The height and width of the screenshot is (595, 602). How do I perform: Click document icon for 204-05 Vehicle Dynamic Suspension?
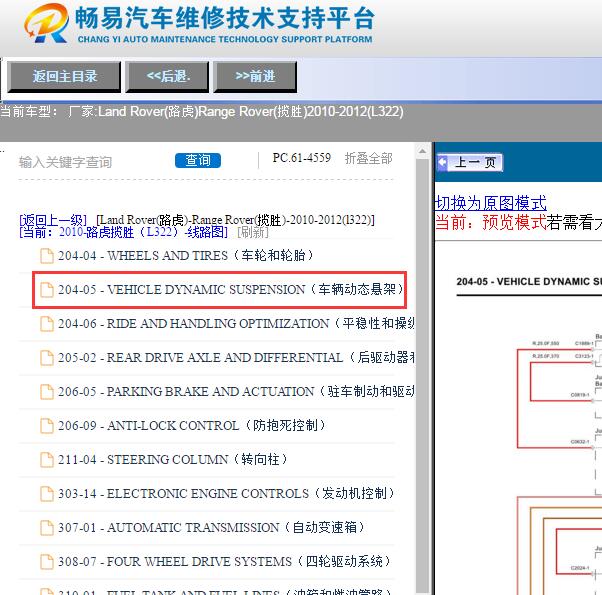click(47, 290)
